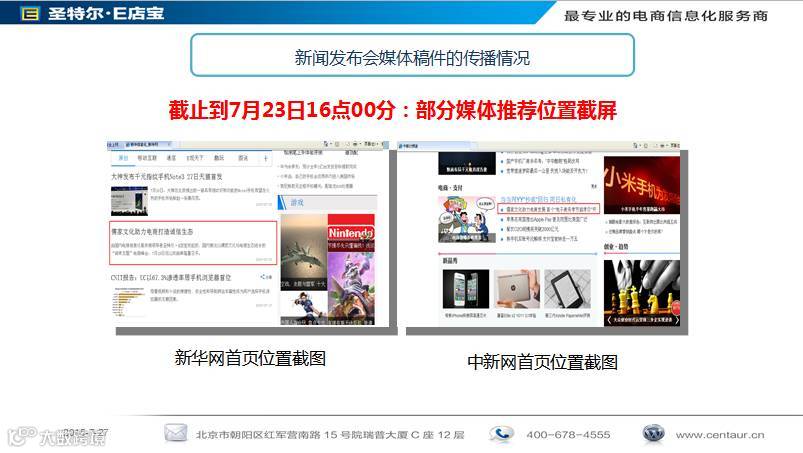Click the cartoon illustration under 电商·支付
The image size is (803, 453).
[x=467, y=219]
